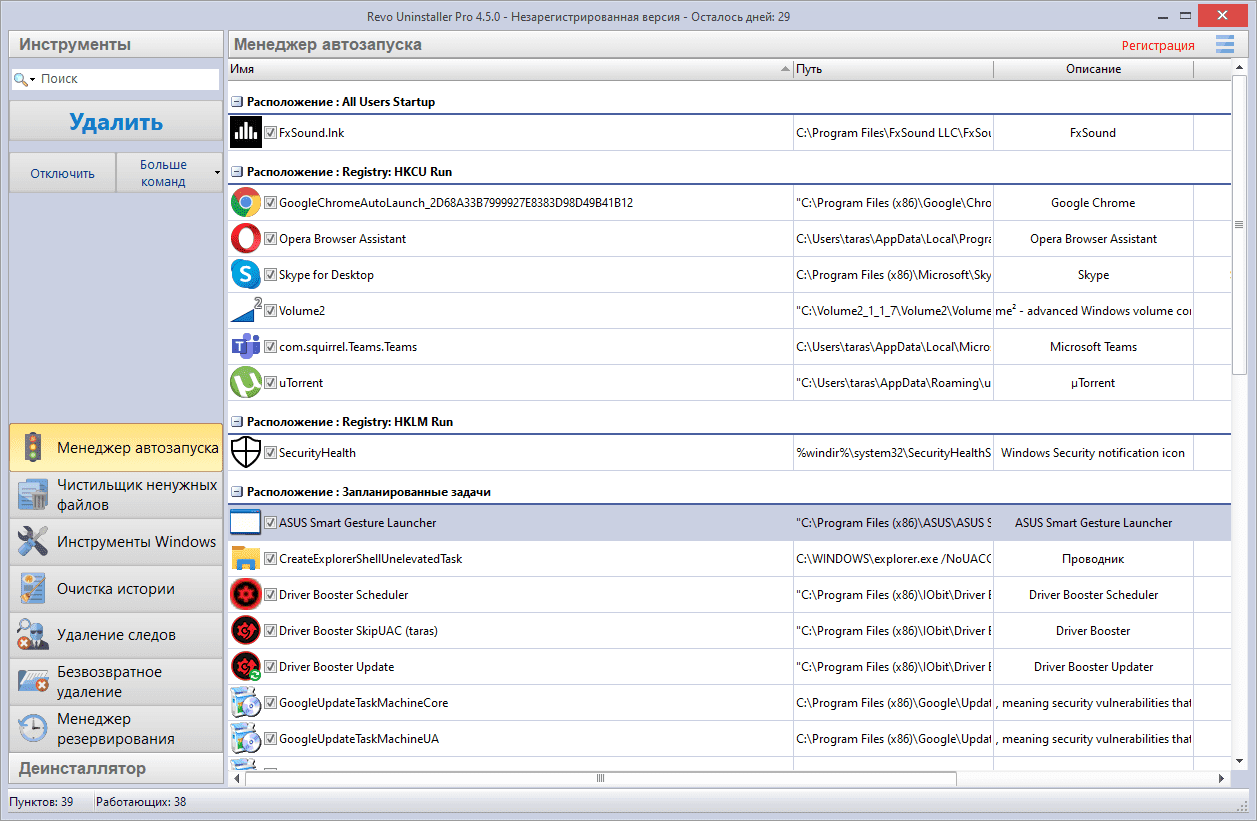Image resolution: width=1257 pixels, height=821 pixels.
Task: Uncheck the GoogleChromeAutoLaunch checkbox
Action: click(x=270, y=203)
